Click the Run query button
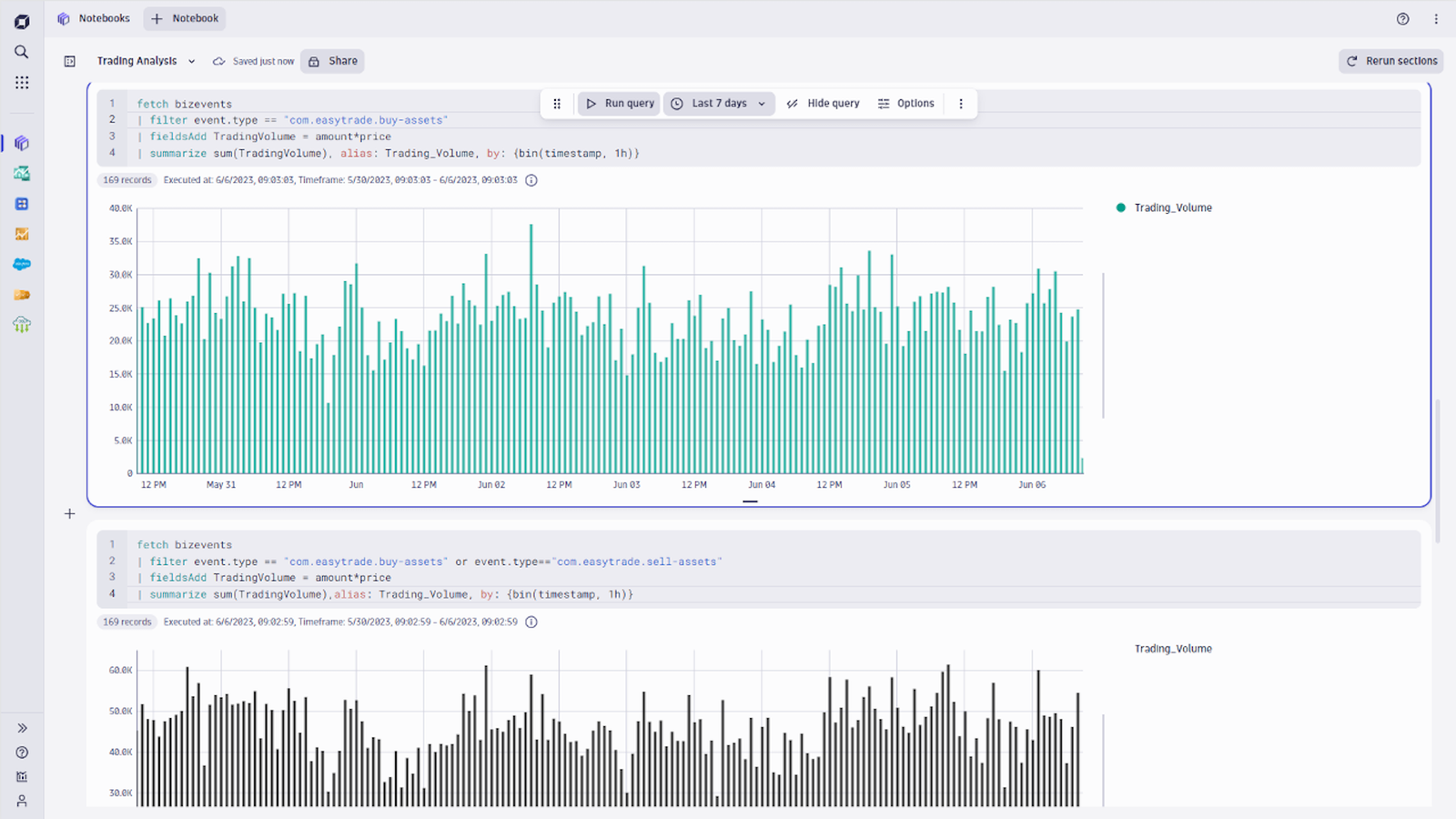 [x=619, y=104]
